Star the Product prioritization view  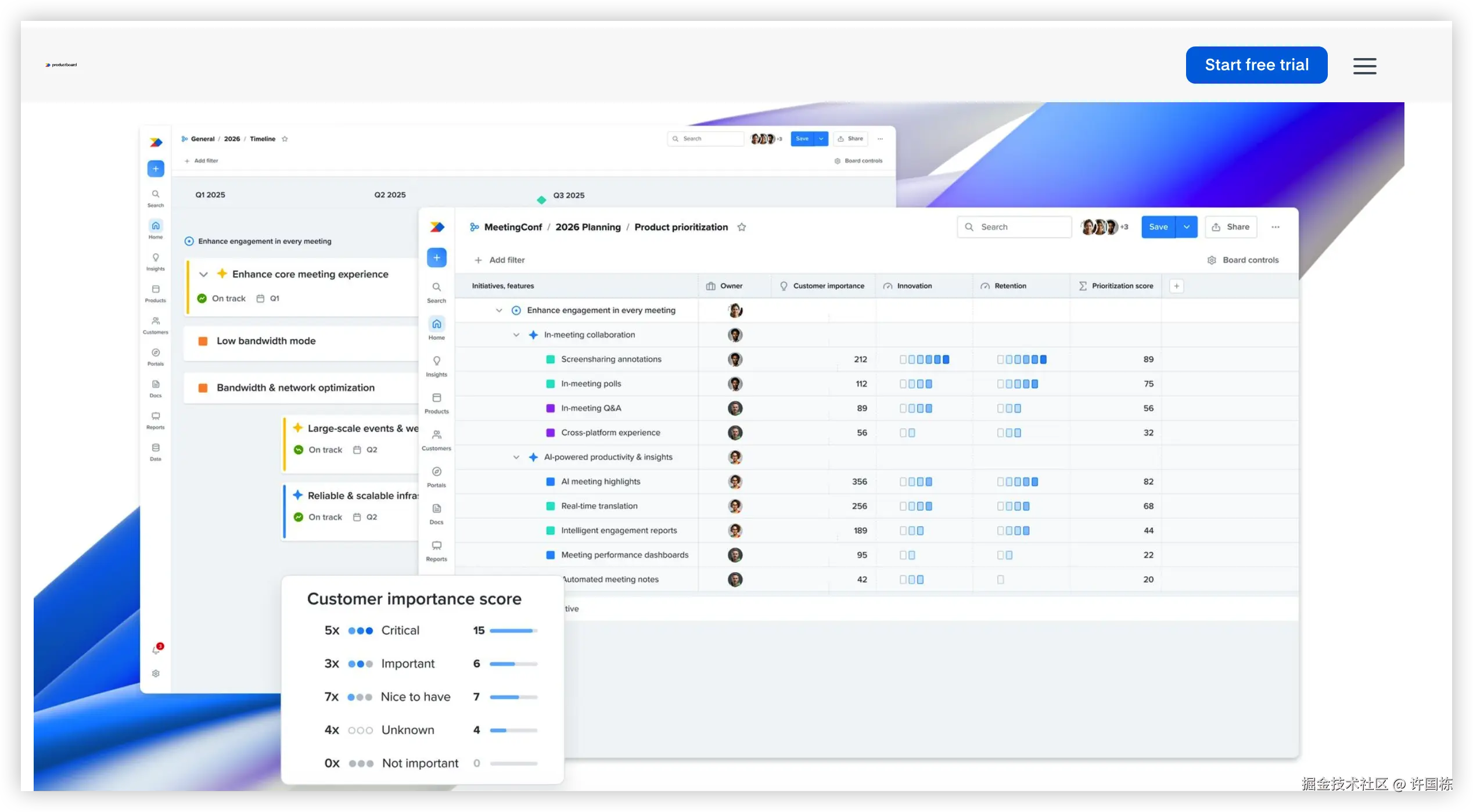pyautogui.click(x=742, y=227)
